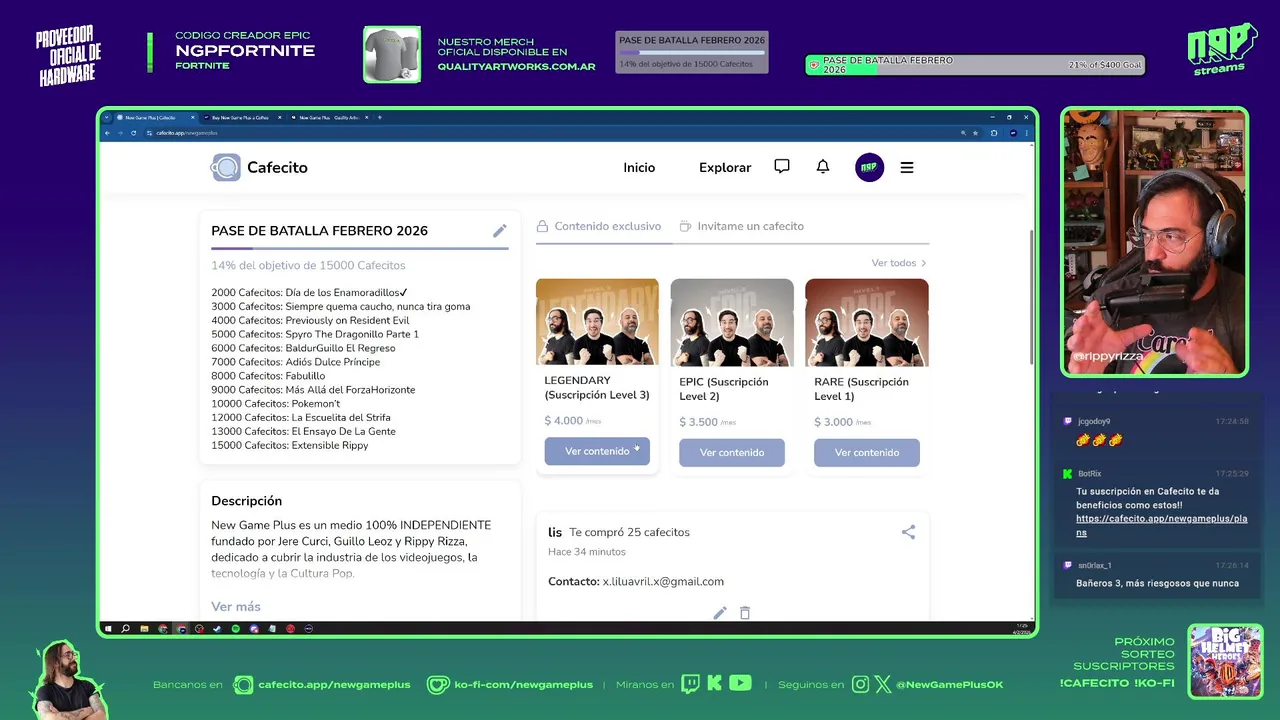
Task: Click the $ 4.000 /mes price
Action: tap(573, 421)
